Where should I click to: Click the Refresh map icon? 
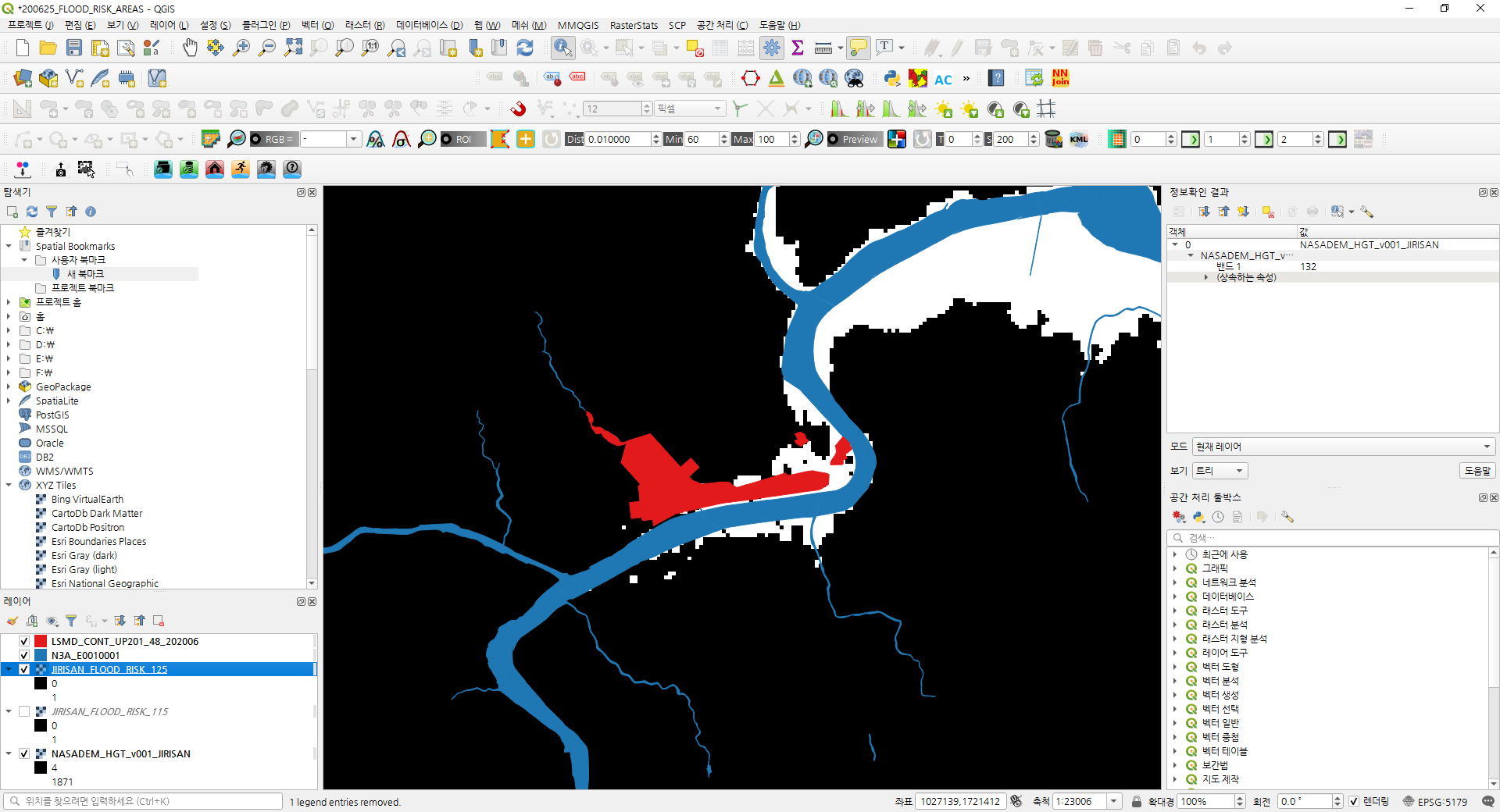click(x=525, y=48)
